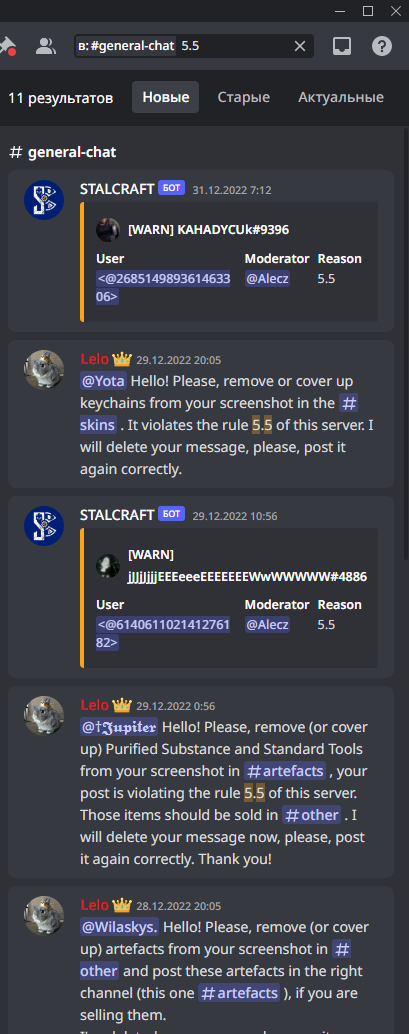Click the @Wilaskys. mention

tap(119, 927)
